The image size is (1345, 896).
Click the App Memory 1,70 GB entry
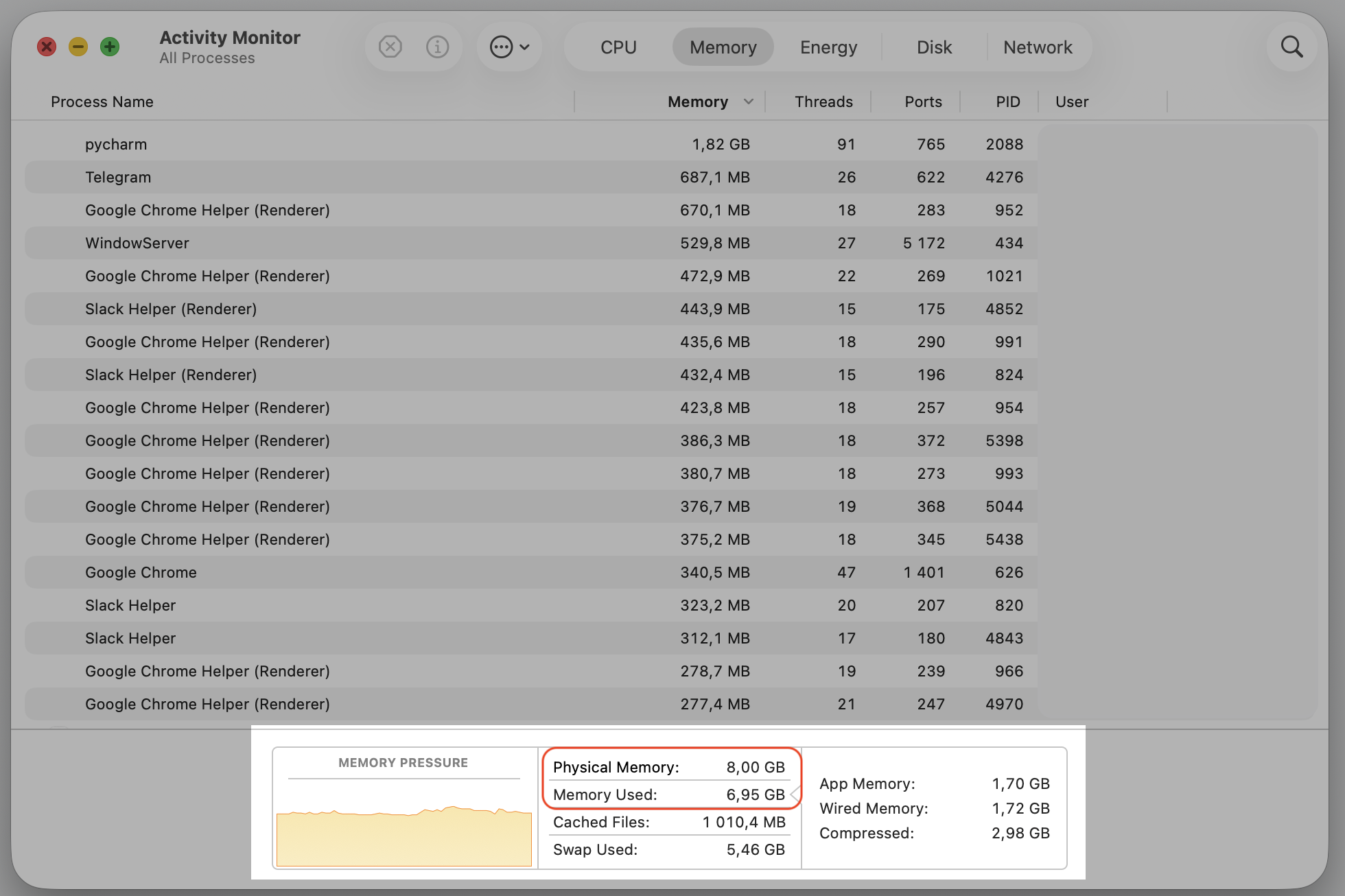point(935,783)
